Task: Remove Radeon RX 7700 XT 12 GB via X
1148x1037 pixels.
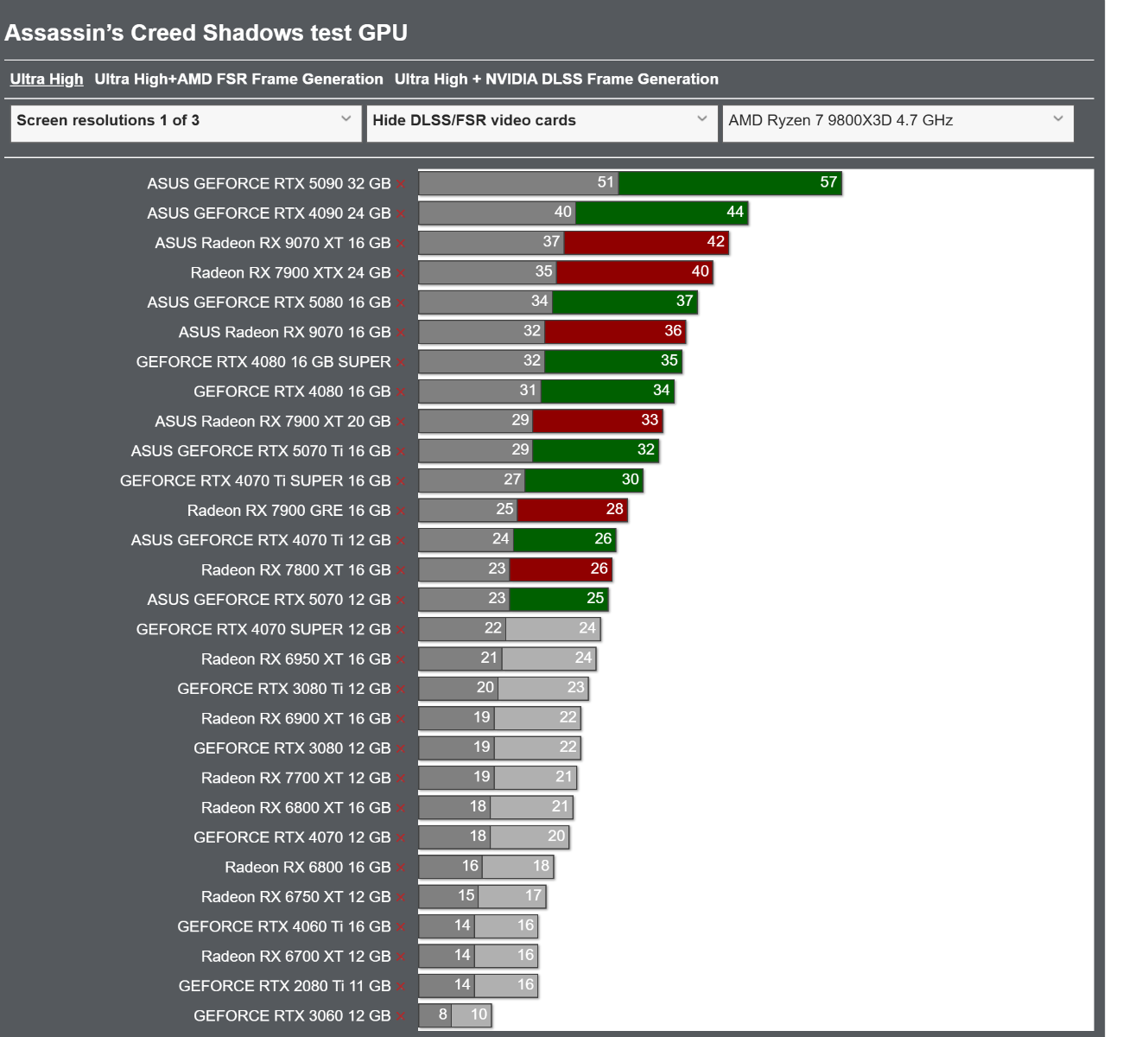Action: [402, 779]
